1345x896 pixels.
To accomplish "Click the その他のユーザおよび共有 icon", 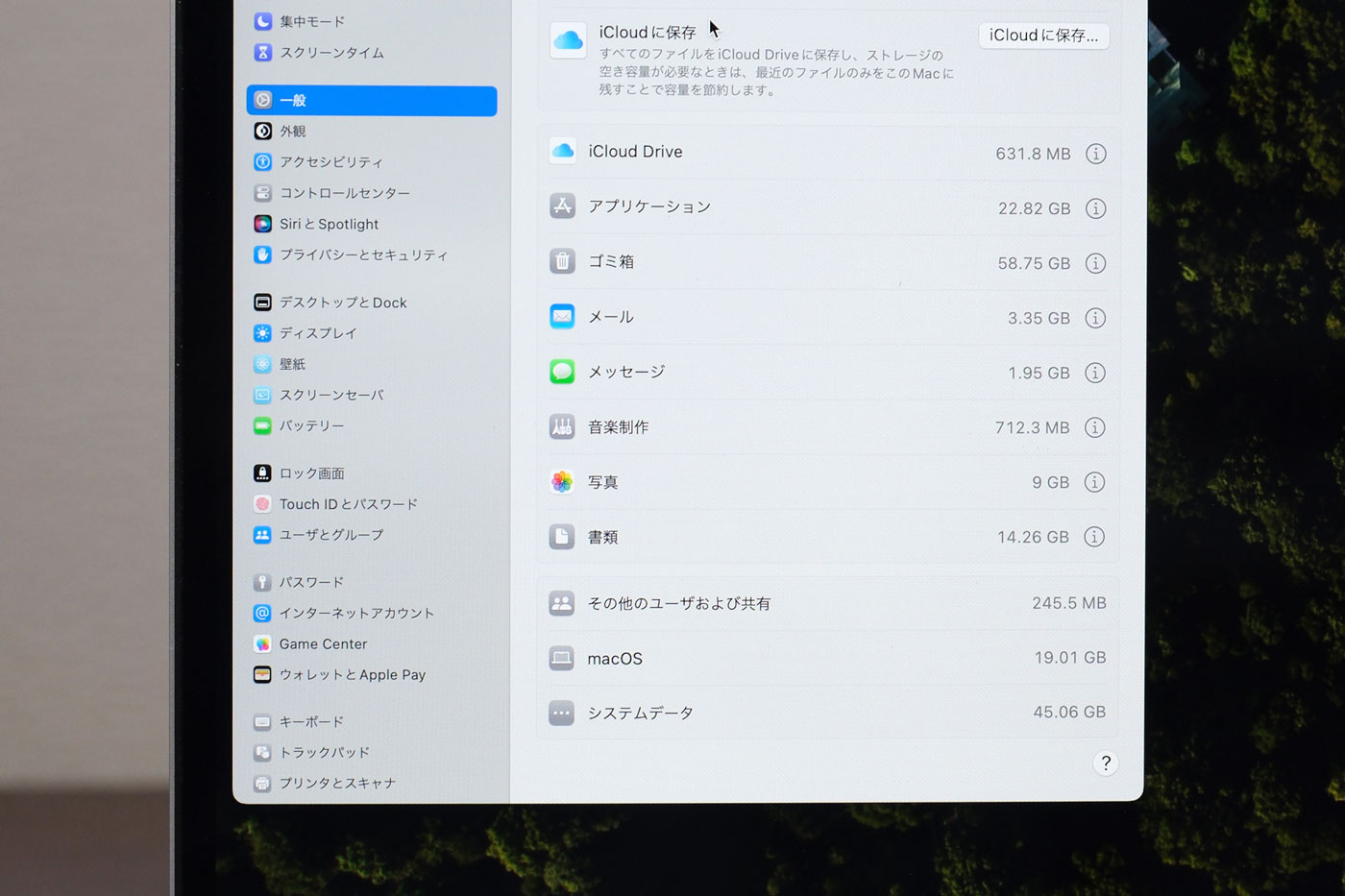I will [x=562, y=603].
